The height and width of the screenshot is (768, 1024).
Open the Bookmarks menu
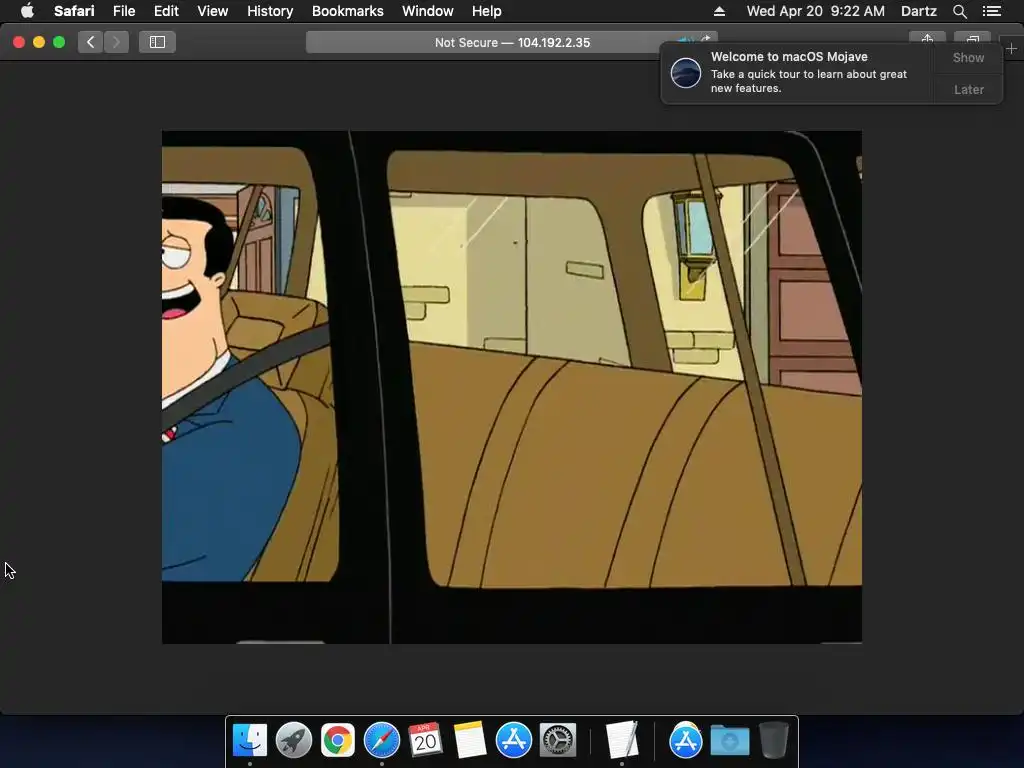coord(347,11)
